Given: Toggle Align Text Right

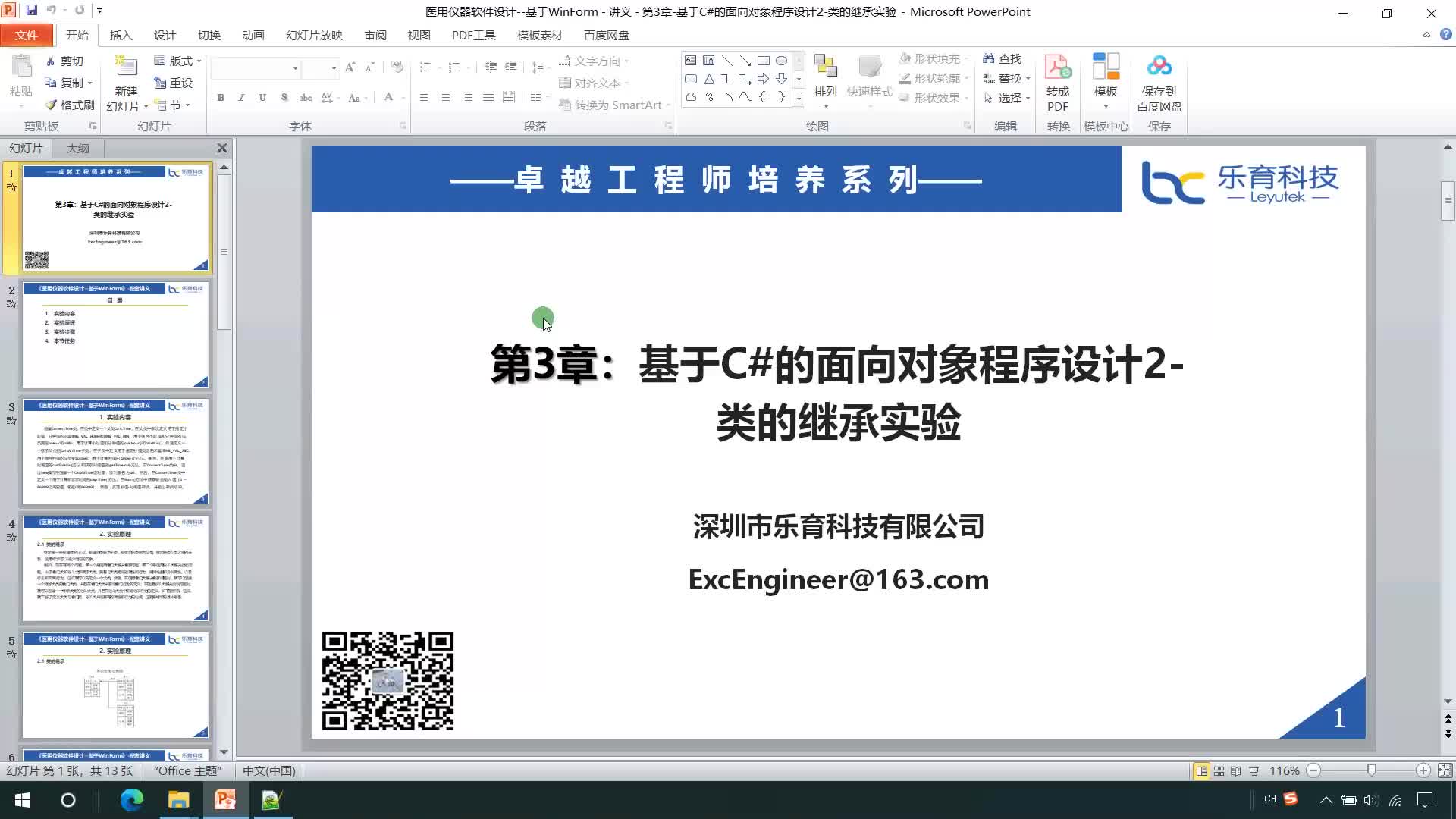Looking at the screenshot, I should click(x=467, y=97).
